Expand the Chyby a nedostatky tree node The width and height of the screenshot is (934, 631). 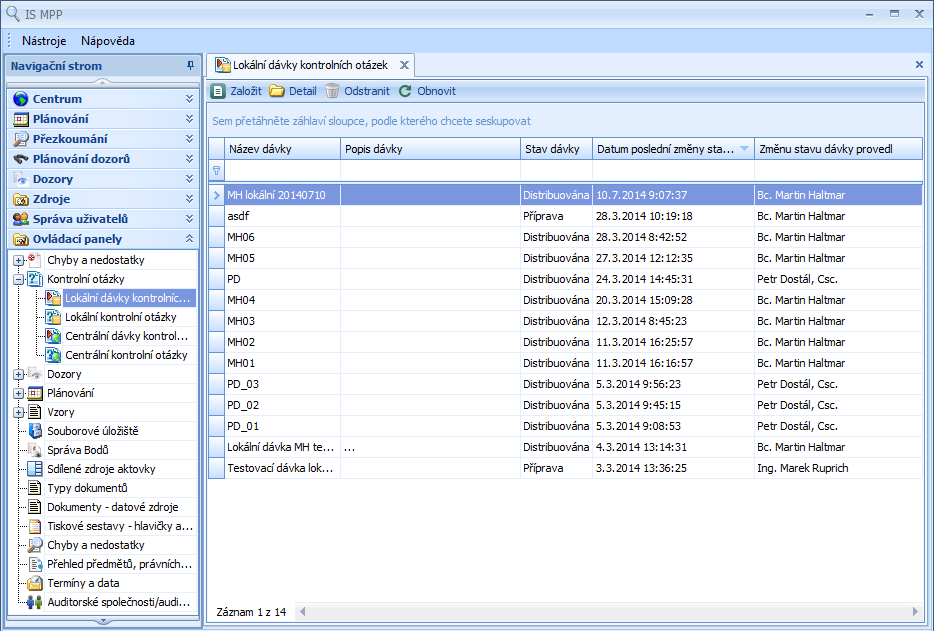point(18,260)
